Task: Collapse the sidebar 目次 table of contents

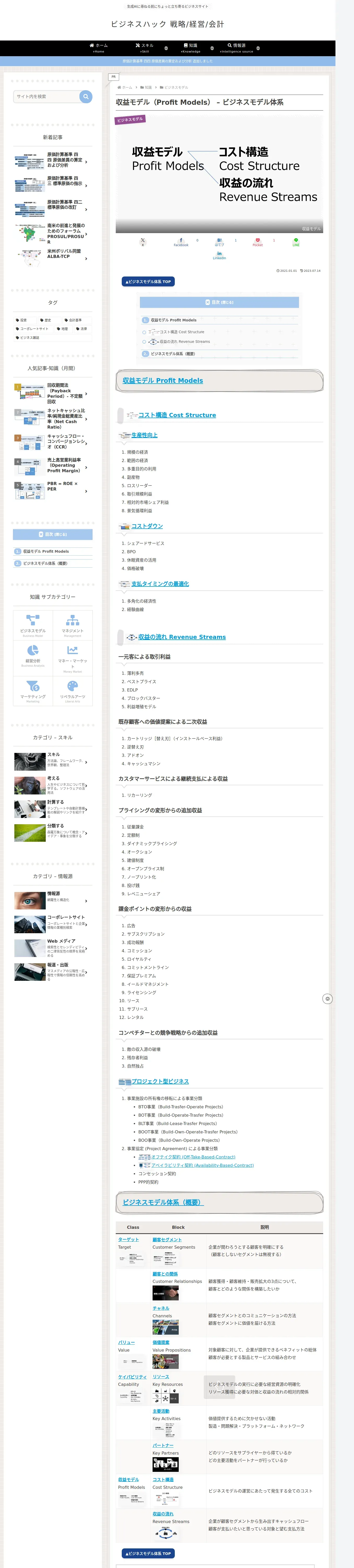Action: pos(53,534)
